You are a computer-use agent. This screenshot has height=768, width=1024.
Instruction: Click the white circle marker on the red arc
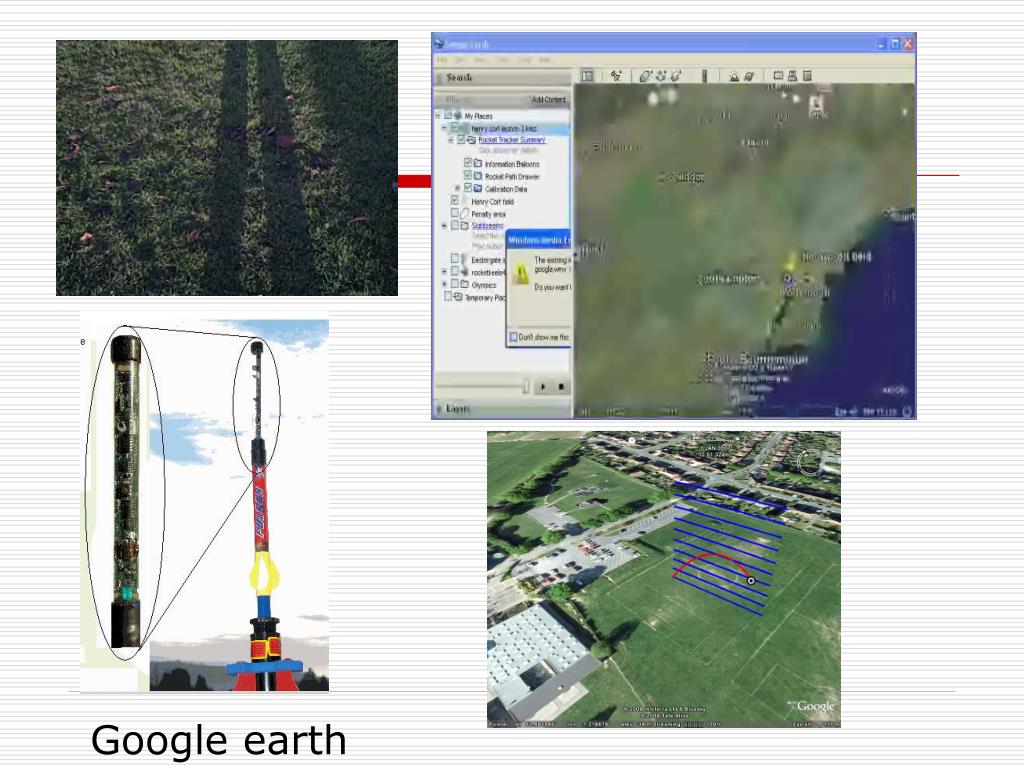click(x=751, y=580)
